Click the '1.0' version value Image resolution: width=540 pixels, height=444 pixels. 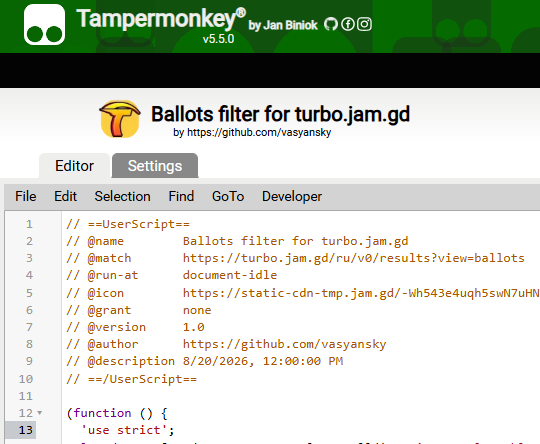194,327
